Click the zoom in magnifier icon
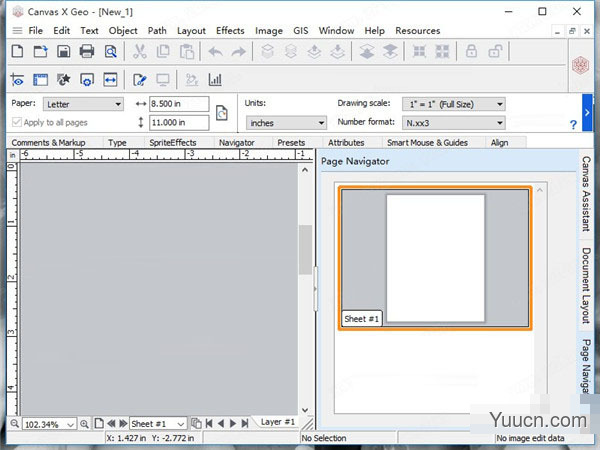 84,424
